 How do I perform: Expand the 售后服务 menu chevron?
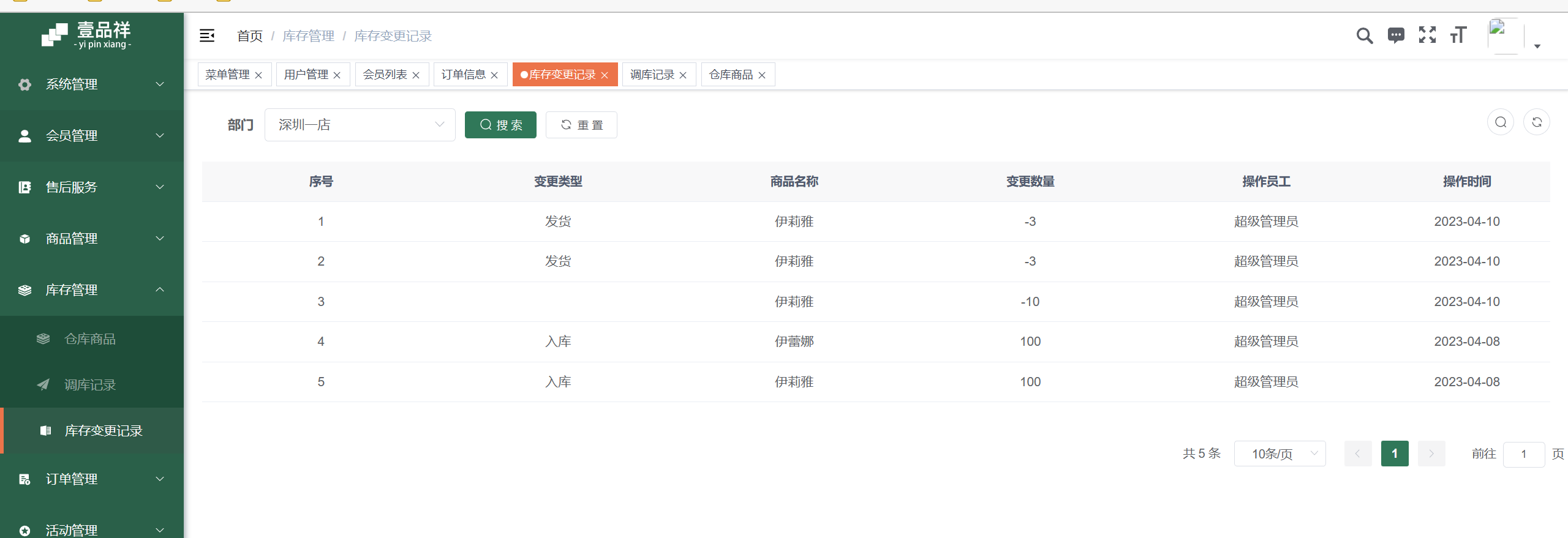point(160,187)
